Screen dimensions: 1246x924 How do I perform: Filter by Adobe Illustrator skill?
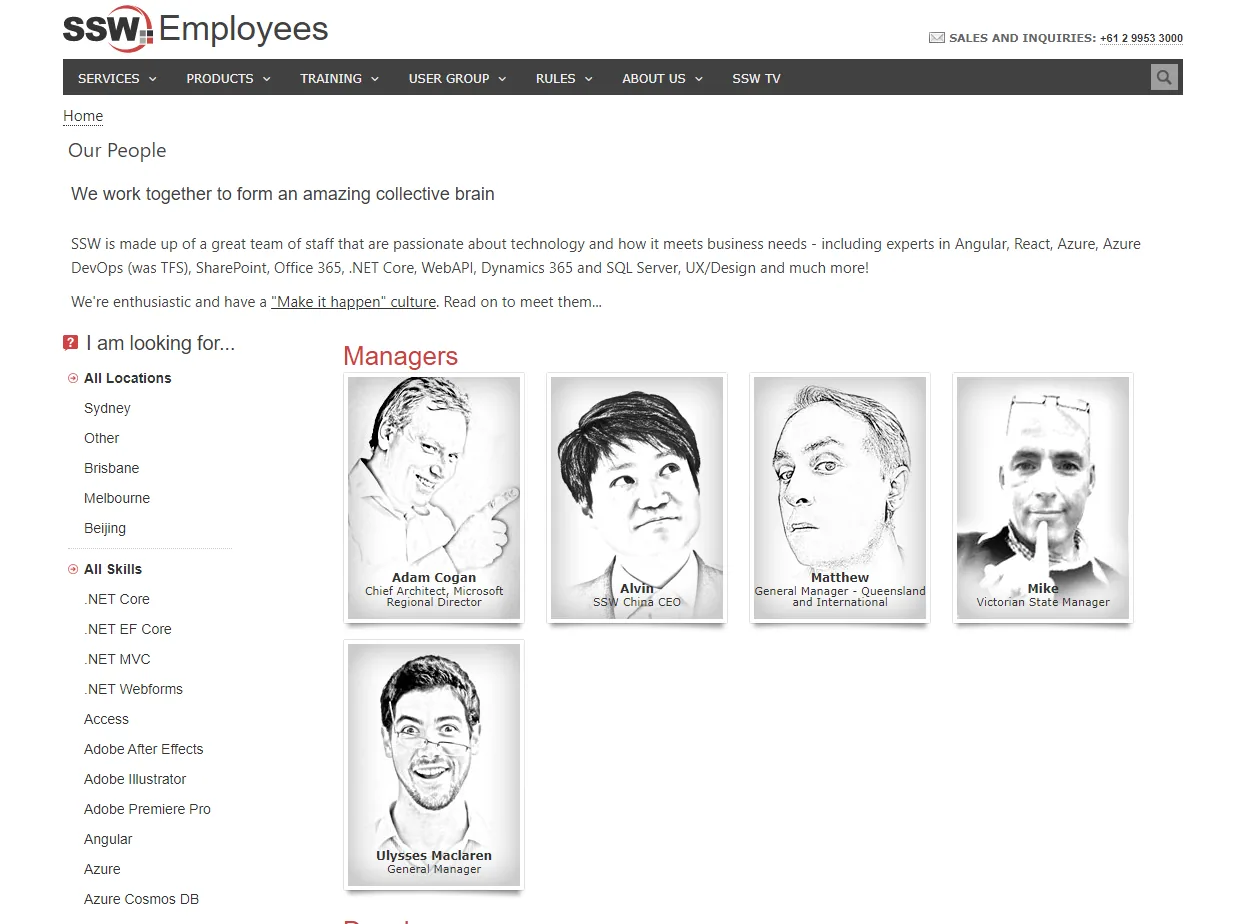pyautogui.click(x=135, y=779)
